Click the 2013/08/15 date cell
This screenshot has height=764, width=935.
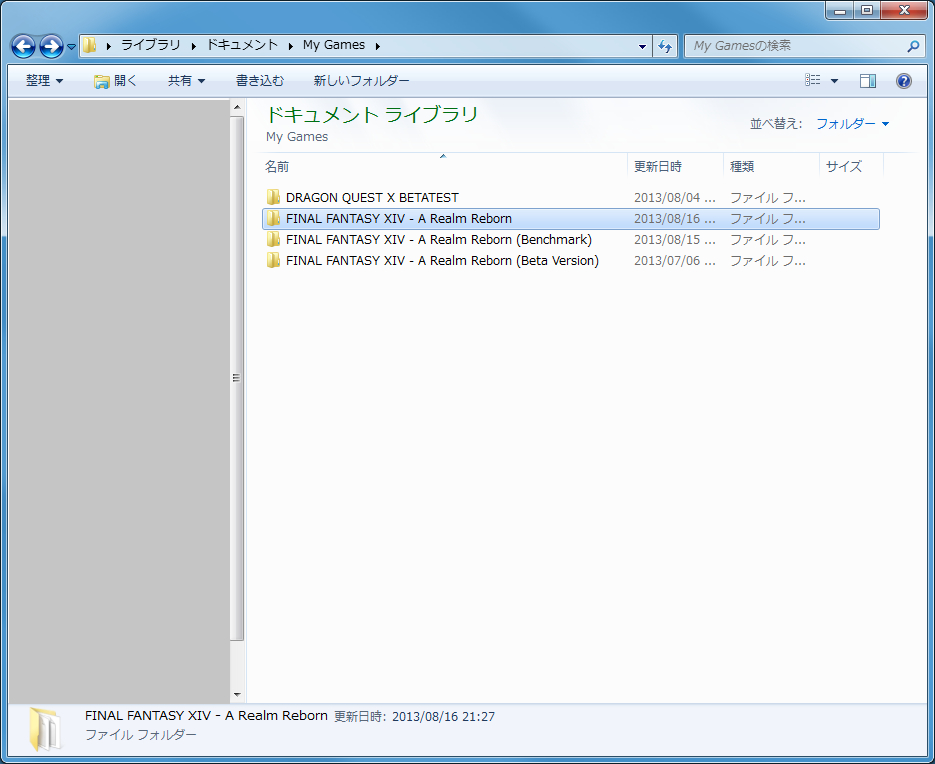pos(674,240)
